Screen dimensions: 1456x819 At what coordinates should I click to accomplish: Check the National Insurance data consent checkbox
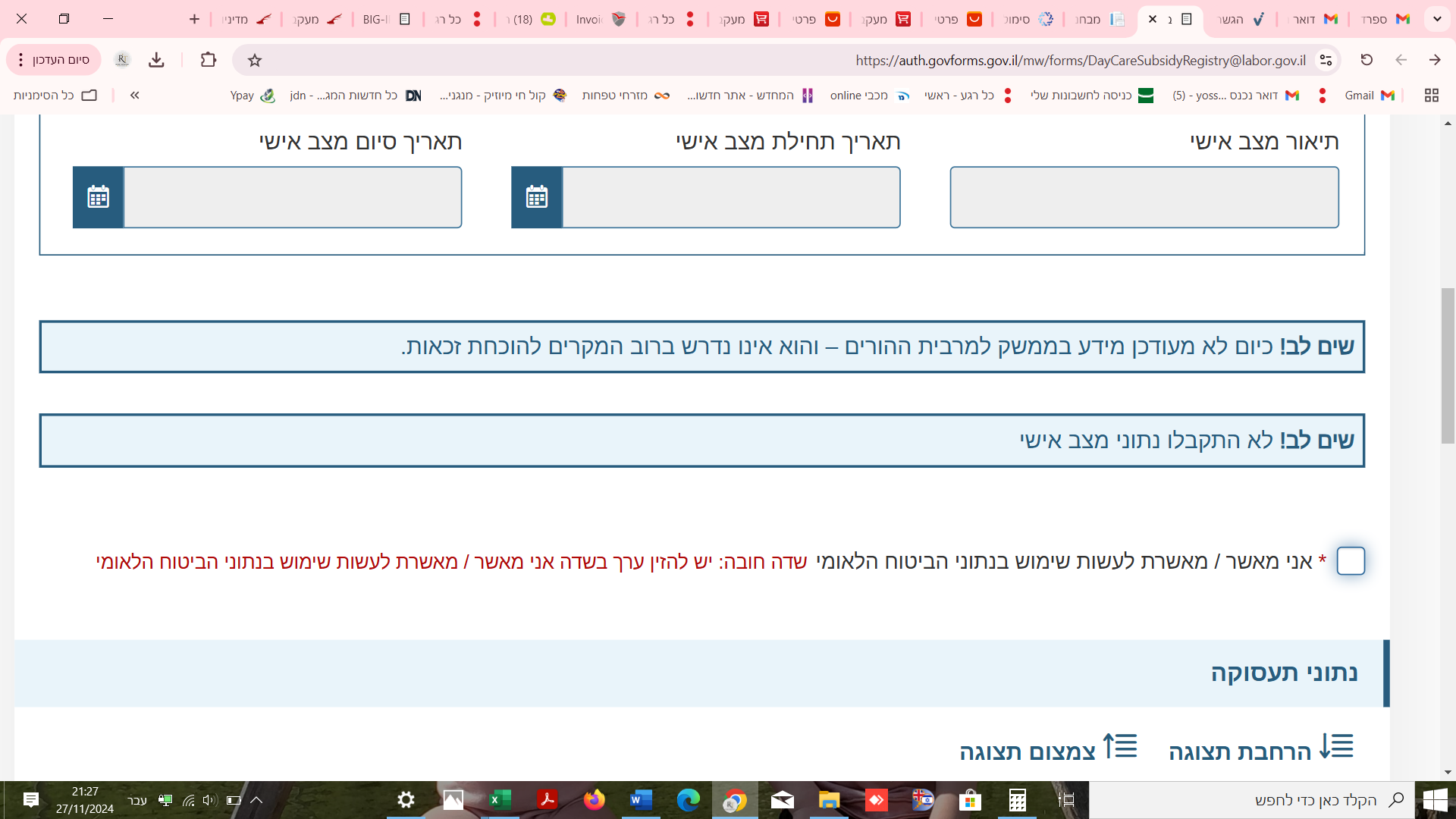[x=1351, y=561]
